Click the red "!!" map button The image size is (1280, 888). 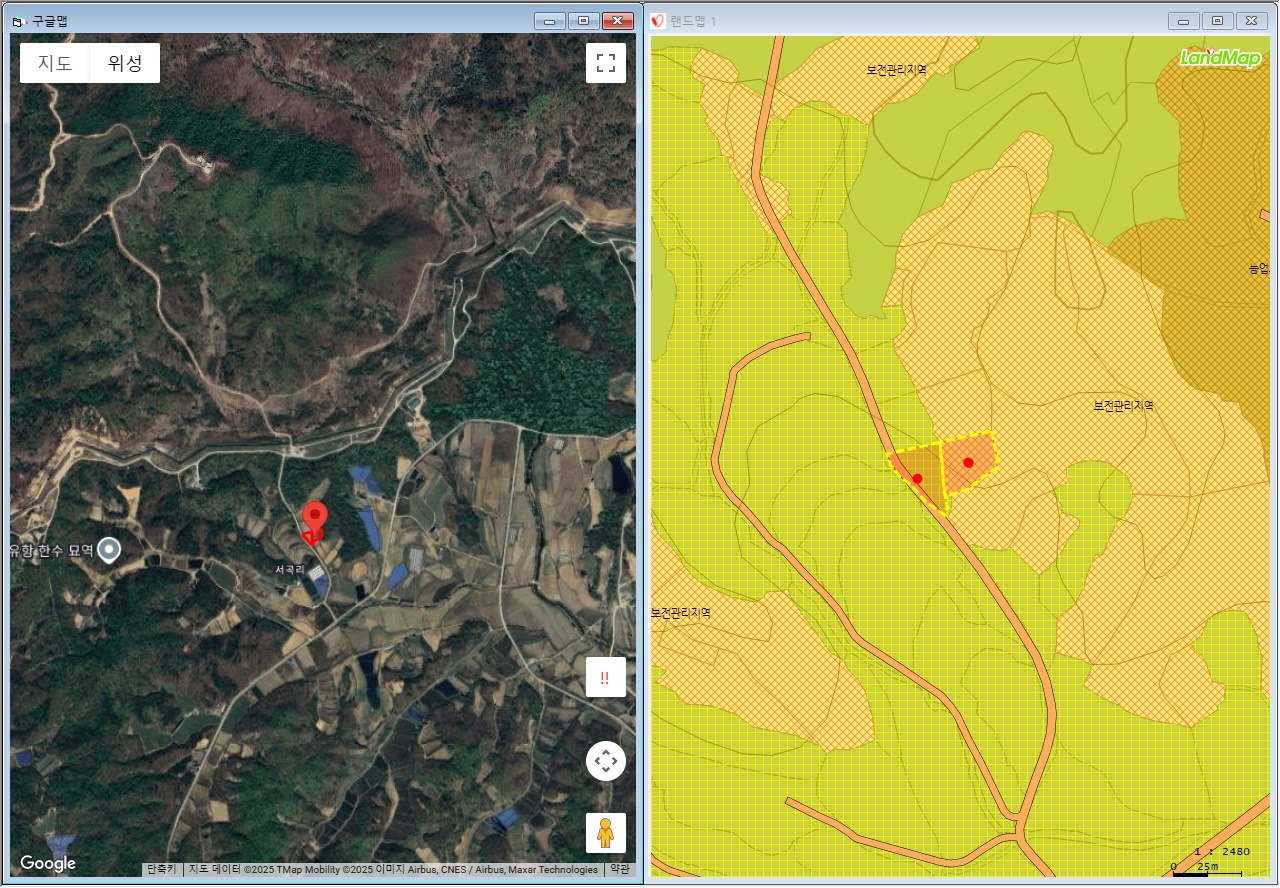pos(605,677)
